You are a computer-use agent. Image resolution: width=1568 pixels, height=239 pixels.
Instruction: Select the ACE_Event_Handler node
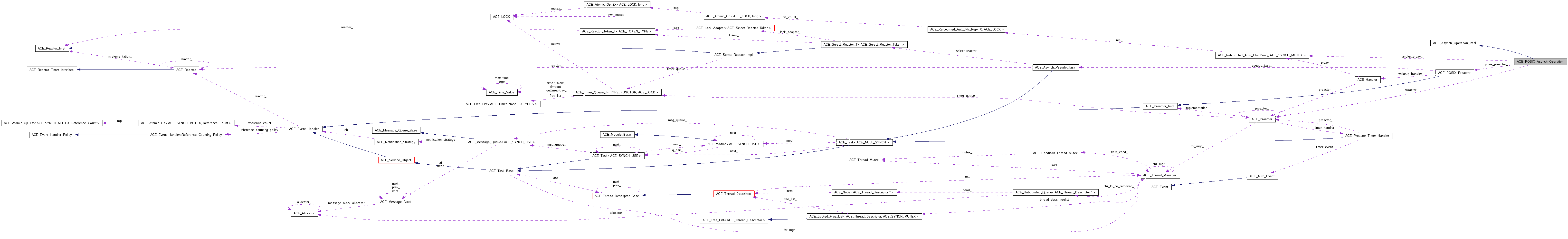pyautogui.click(x=304, y=129)
